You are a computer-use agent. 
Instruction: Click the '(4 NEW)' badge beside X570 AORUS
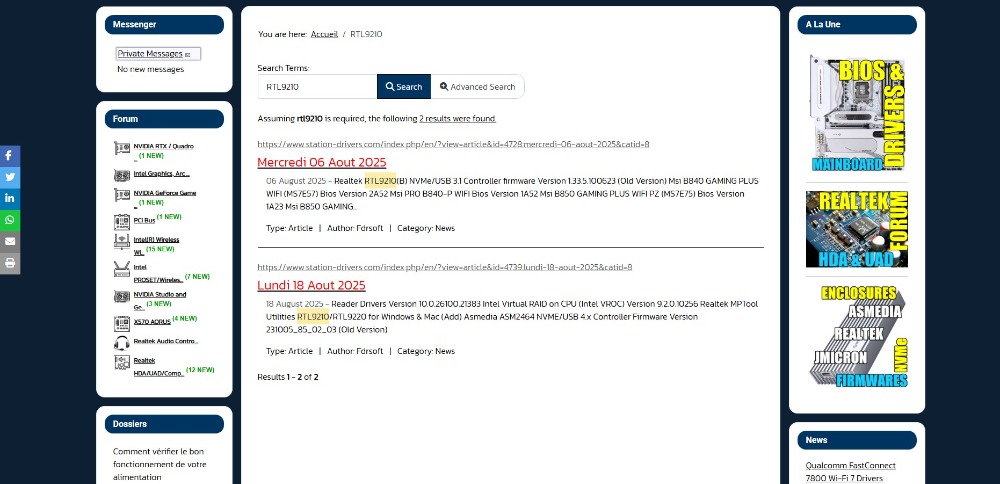(184, 318)
